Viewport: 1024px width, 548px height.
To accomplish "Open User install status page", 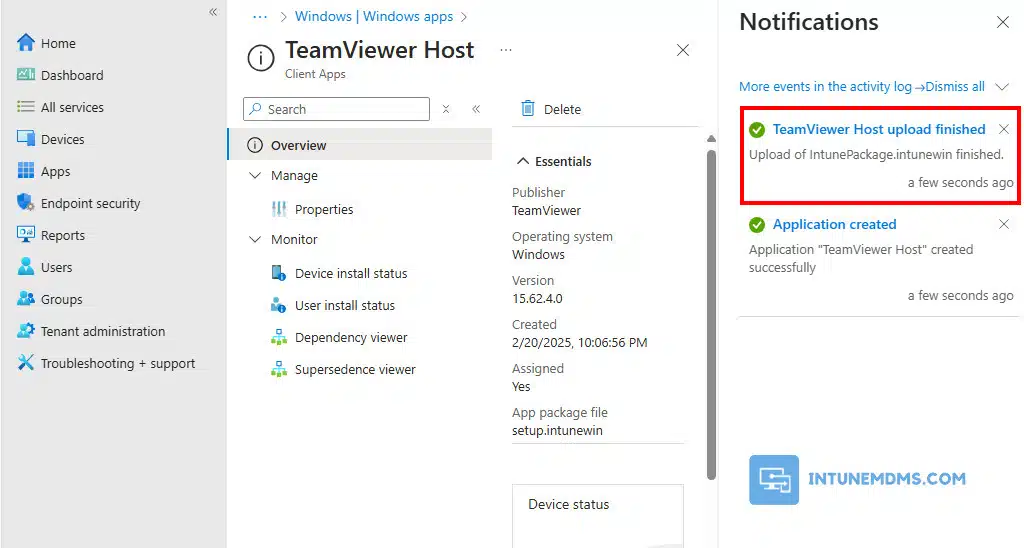I will 344,305.
